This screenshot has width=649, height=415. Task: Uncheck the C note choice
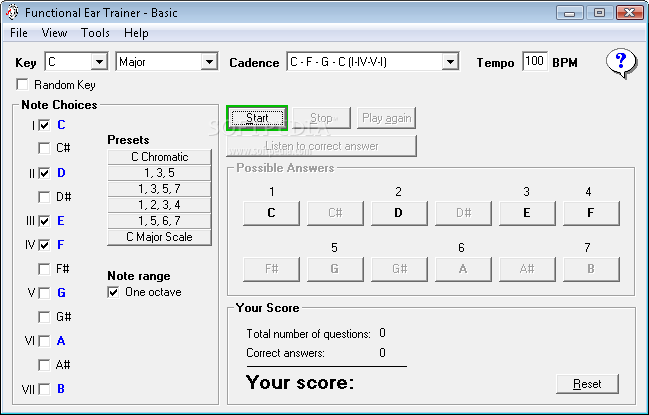pyautogui.click(x=44, y=125)
